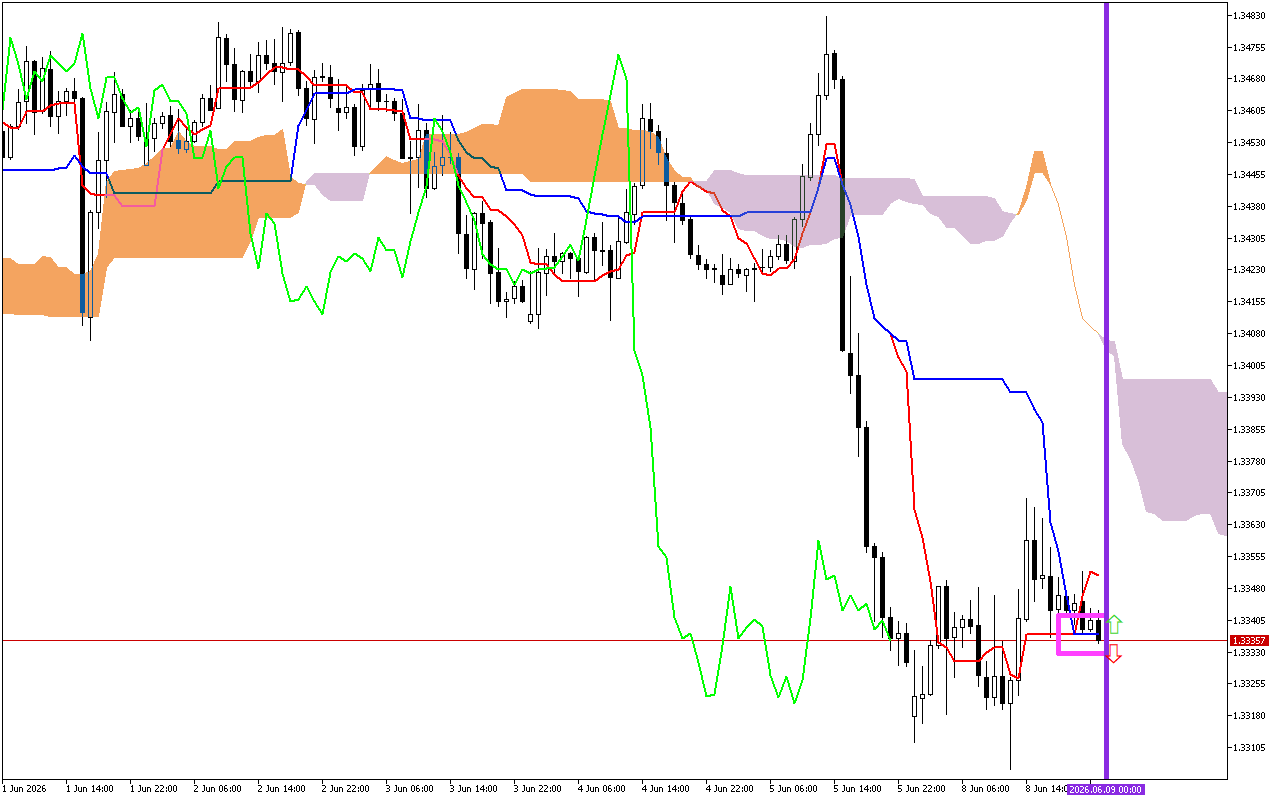
Task: Click price axis label 1.34530
Action: [1250, 143]
